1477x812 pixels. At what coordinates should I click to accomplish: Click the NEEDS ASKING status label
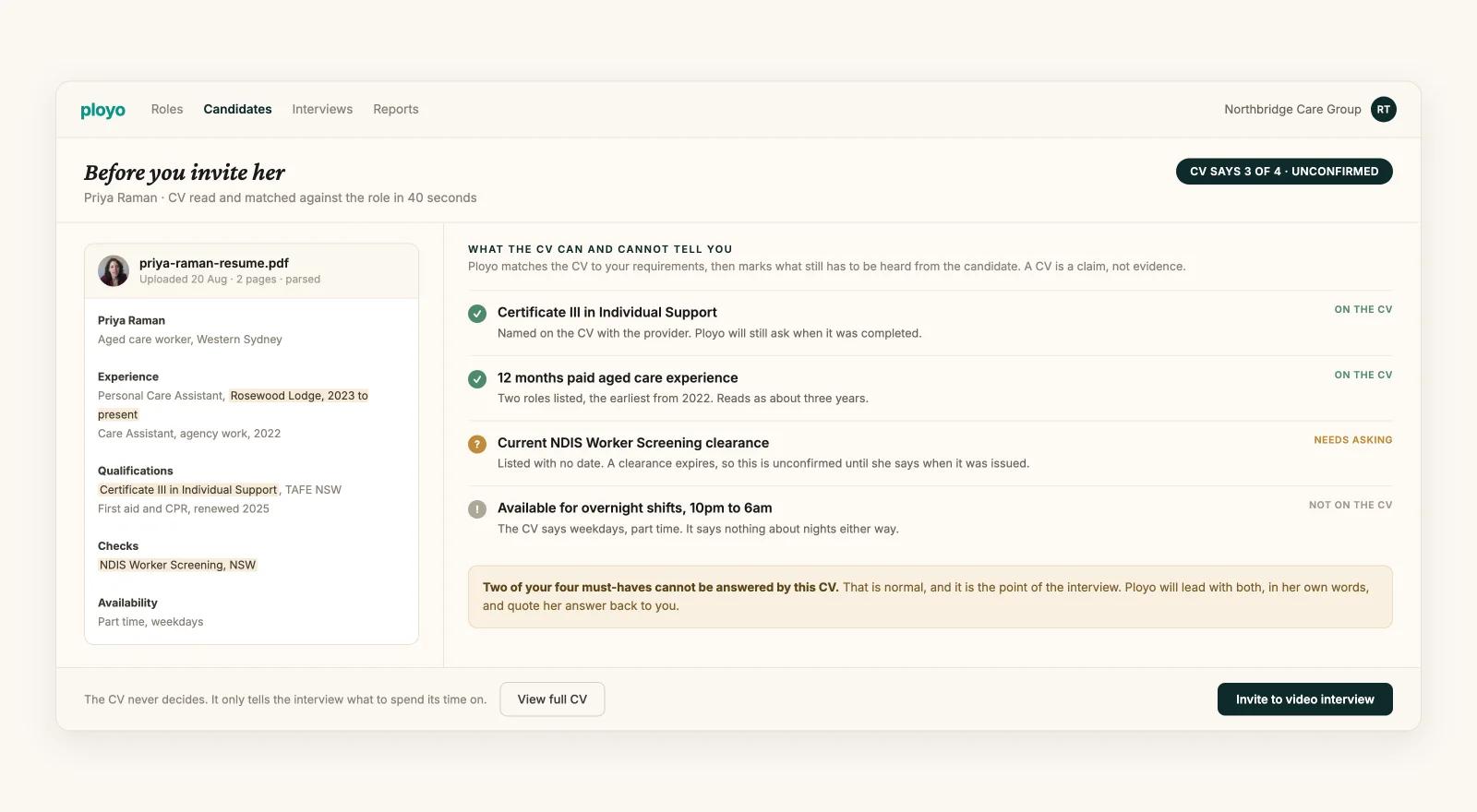click(1353, 440)
